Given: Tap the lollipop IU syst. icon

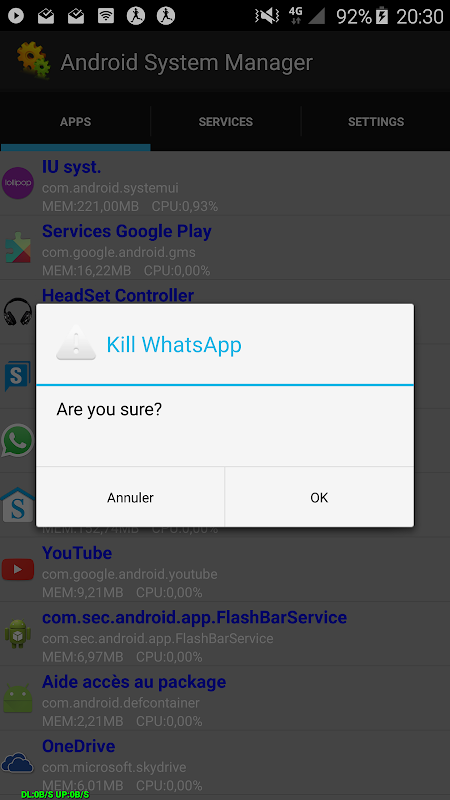Looking at the screenshot, I should [18, 183].
